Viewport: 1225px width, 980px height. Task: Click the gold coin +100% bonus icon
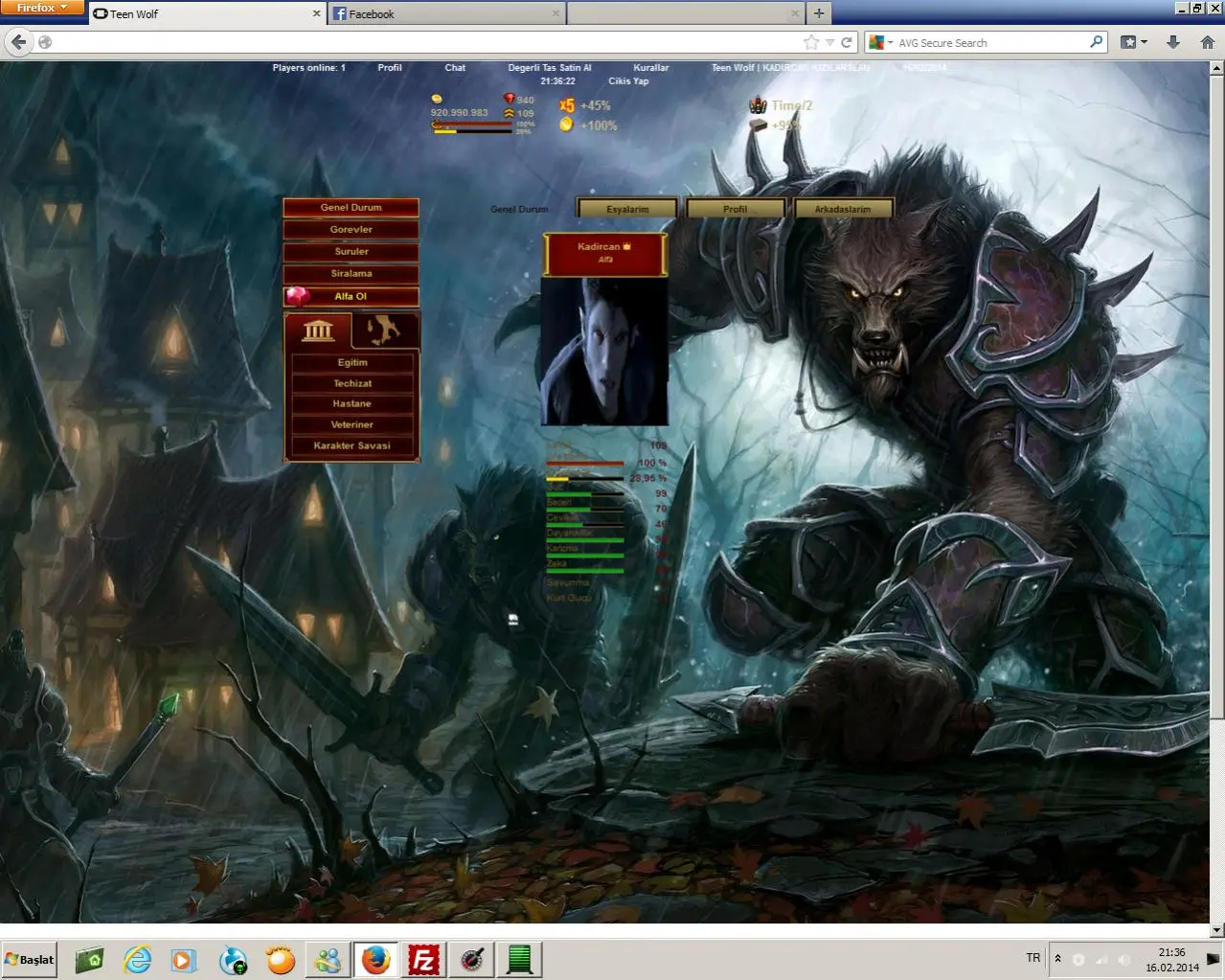tap(566, 125)
